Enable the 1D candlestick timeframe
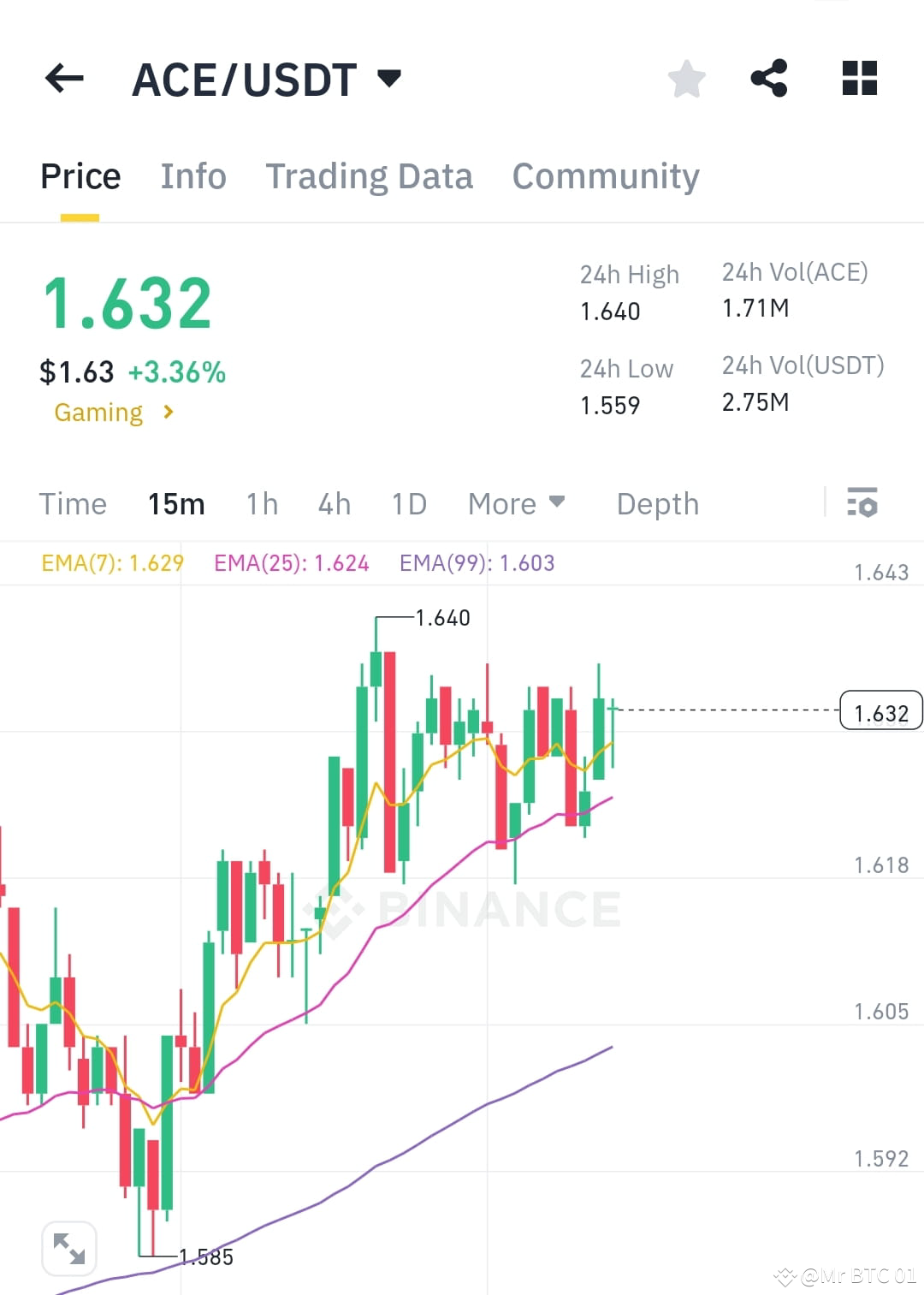 pyautogui.click(x=408, y=504)
